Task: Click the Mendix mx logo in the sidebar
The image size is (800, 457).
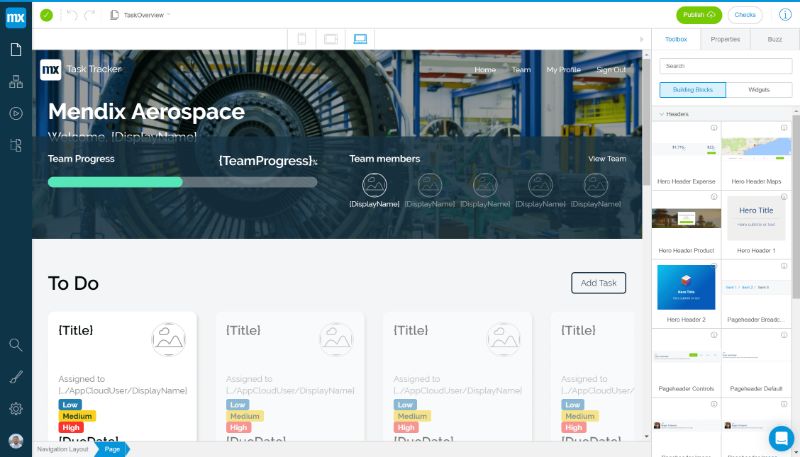Action: 16,18
